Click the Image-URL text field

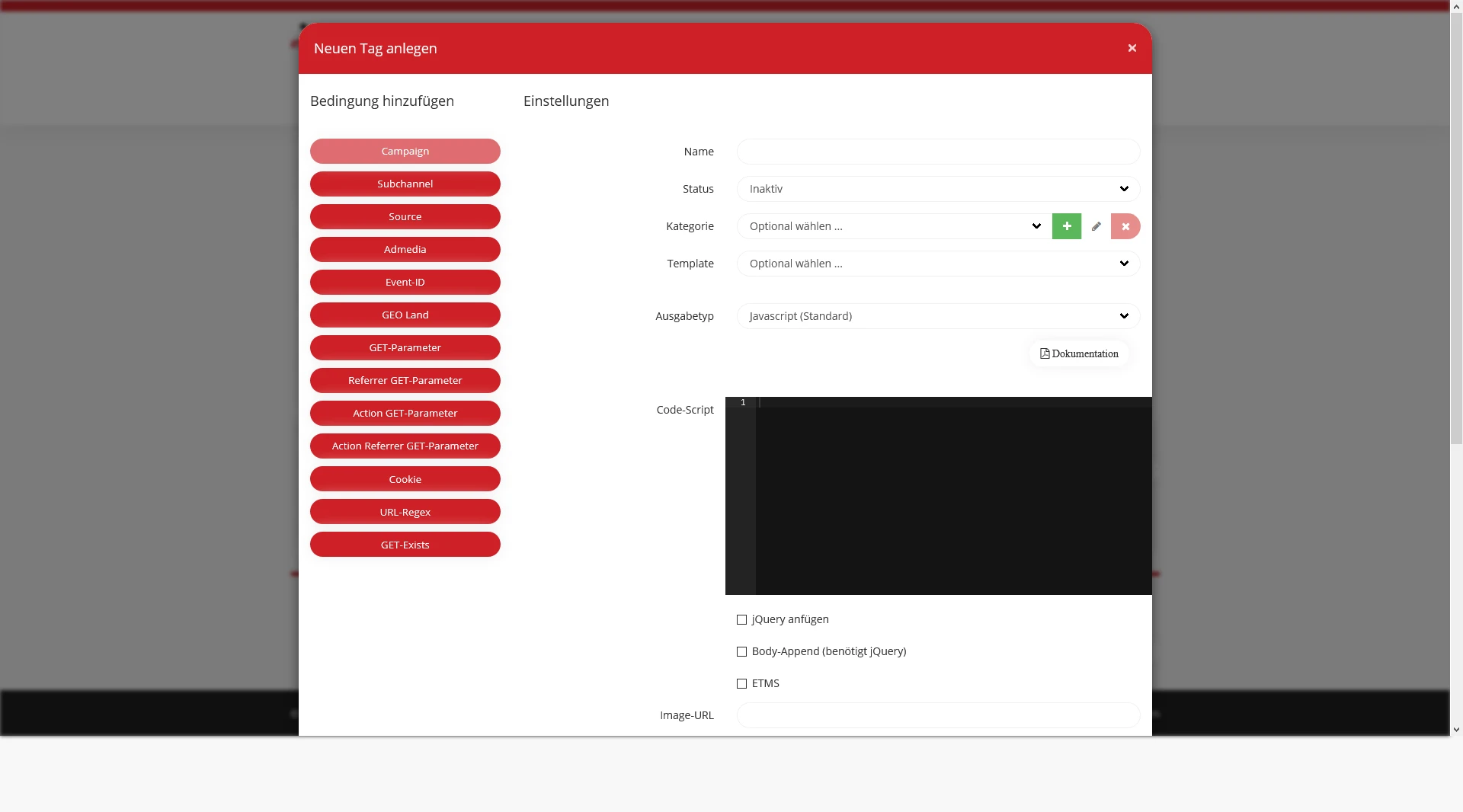pos(937,715)
